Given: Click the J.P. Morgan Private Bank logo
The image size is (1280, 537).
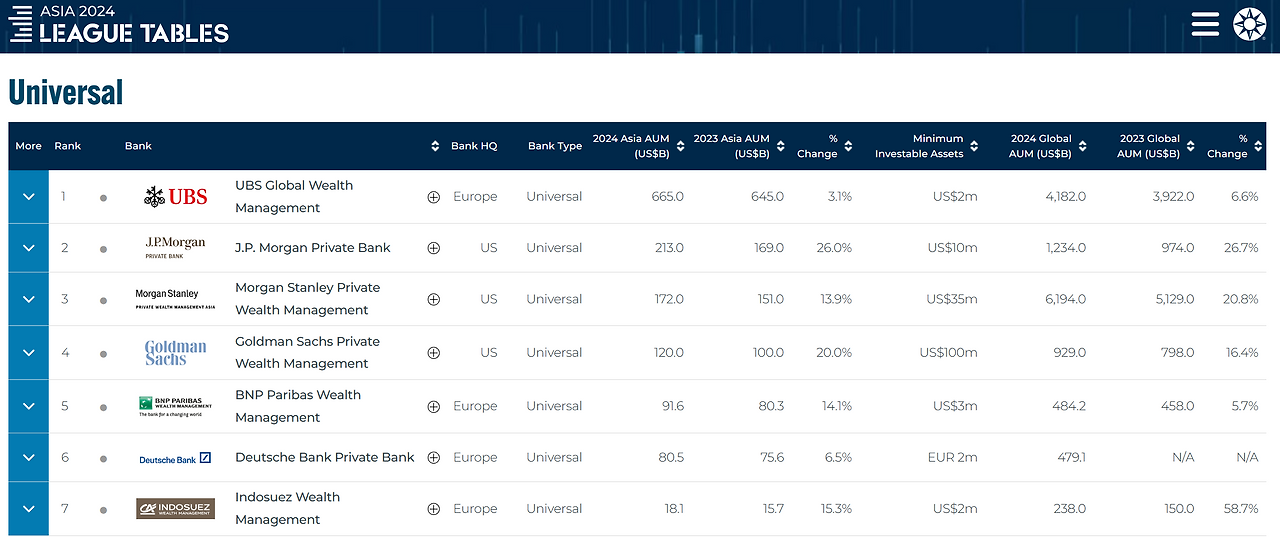Looking at the screenshot, I should tap(175, 248).
